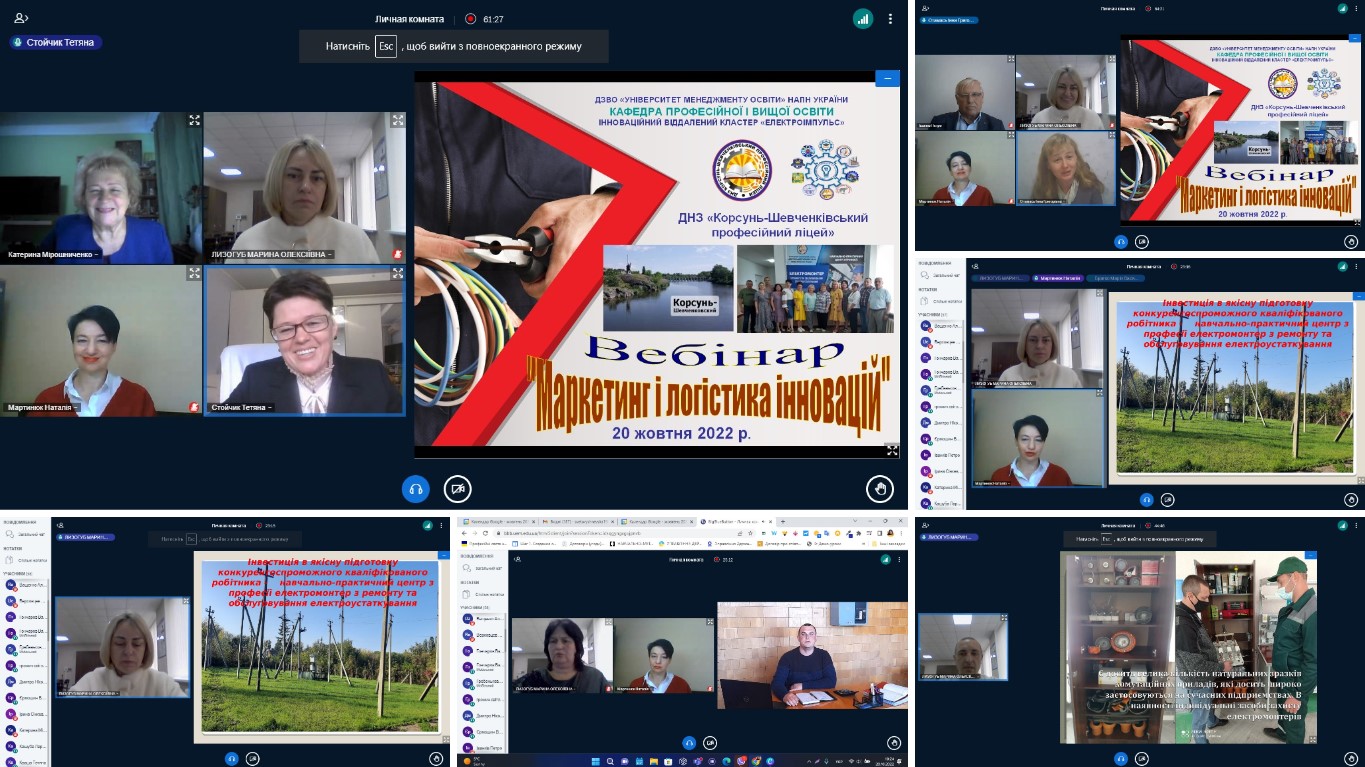Screen dimensions: 1365x767
Task: Click the Личная комната title in largest window
Action: tap(409, 19)
